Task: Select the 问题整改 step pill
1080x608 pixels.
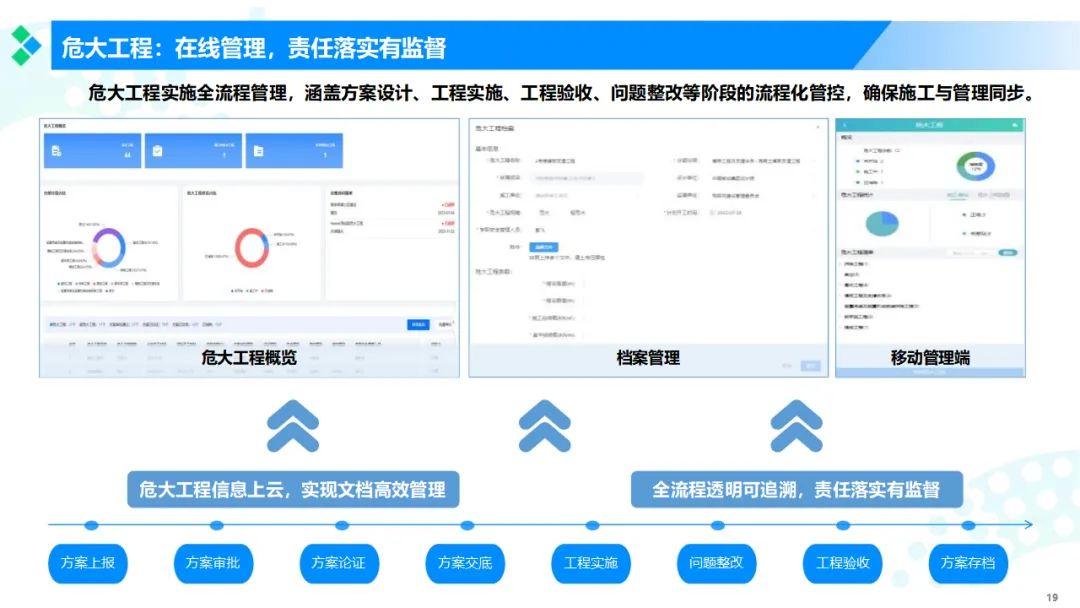Action: tap(716, 563)
